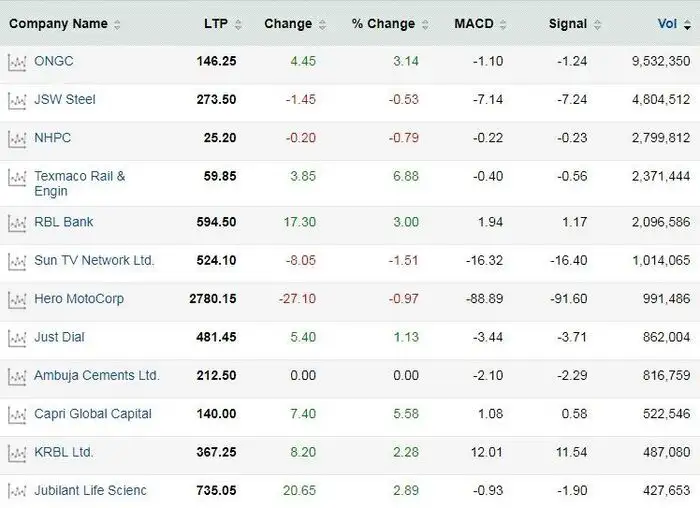
Task: Open the KRBL Ltd. stock page
Action: point(64,452)
